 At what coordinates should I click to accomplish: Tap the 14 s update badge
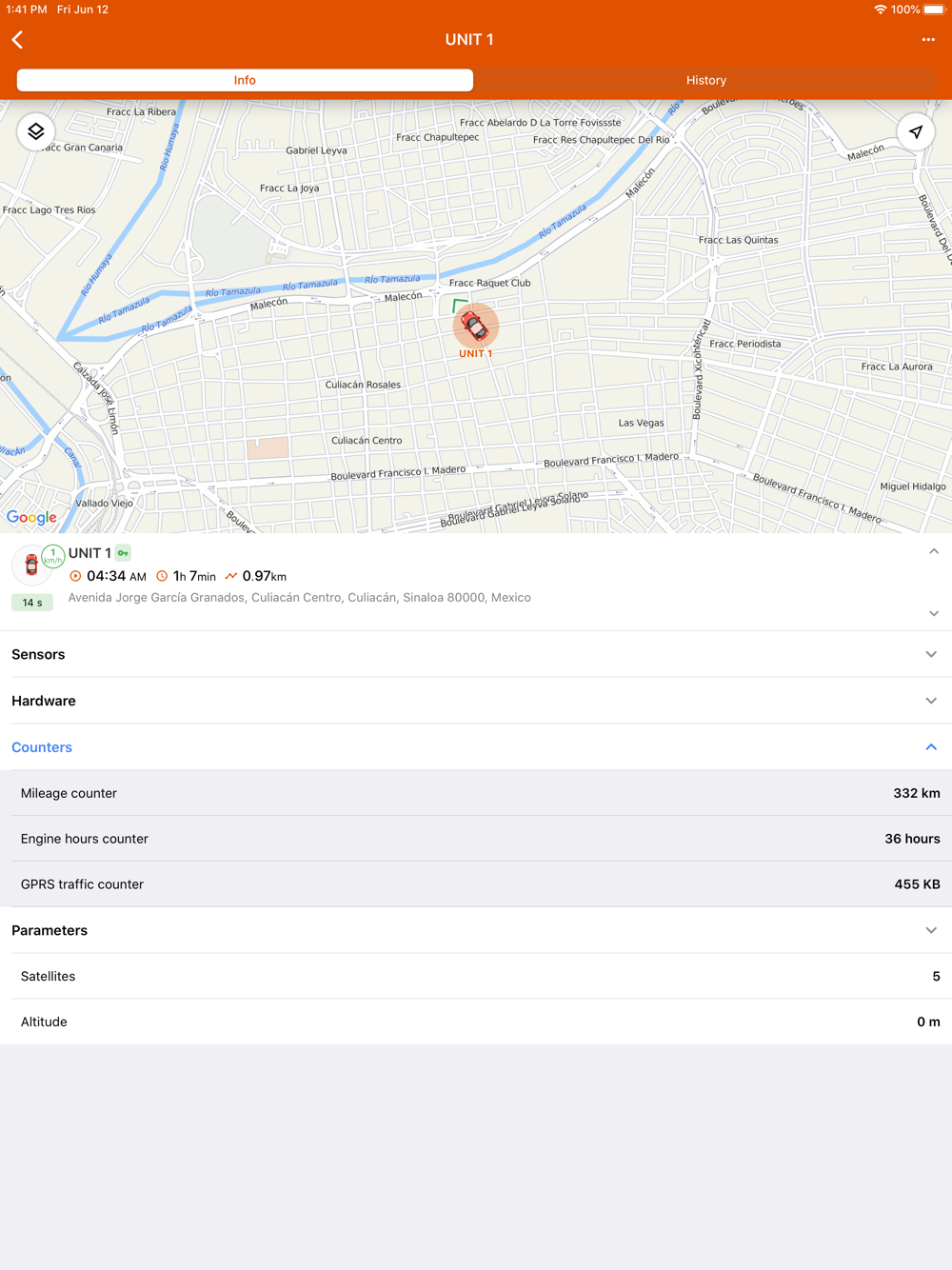click(32, 603)
